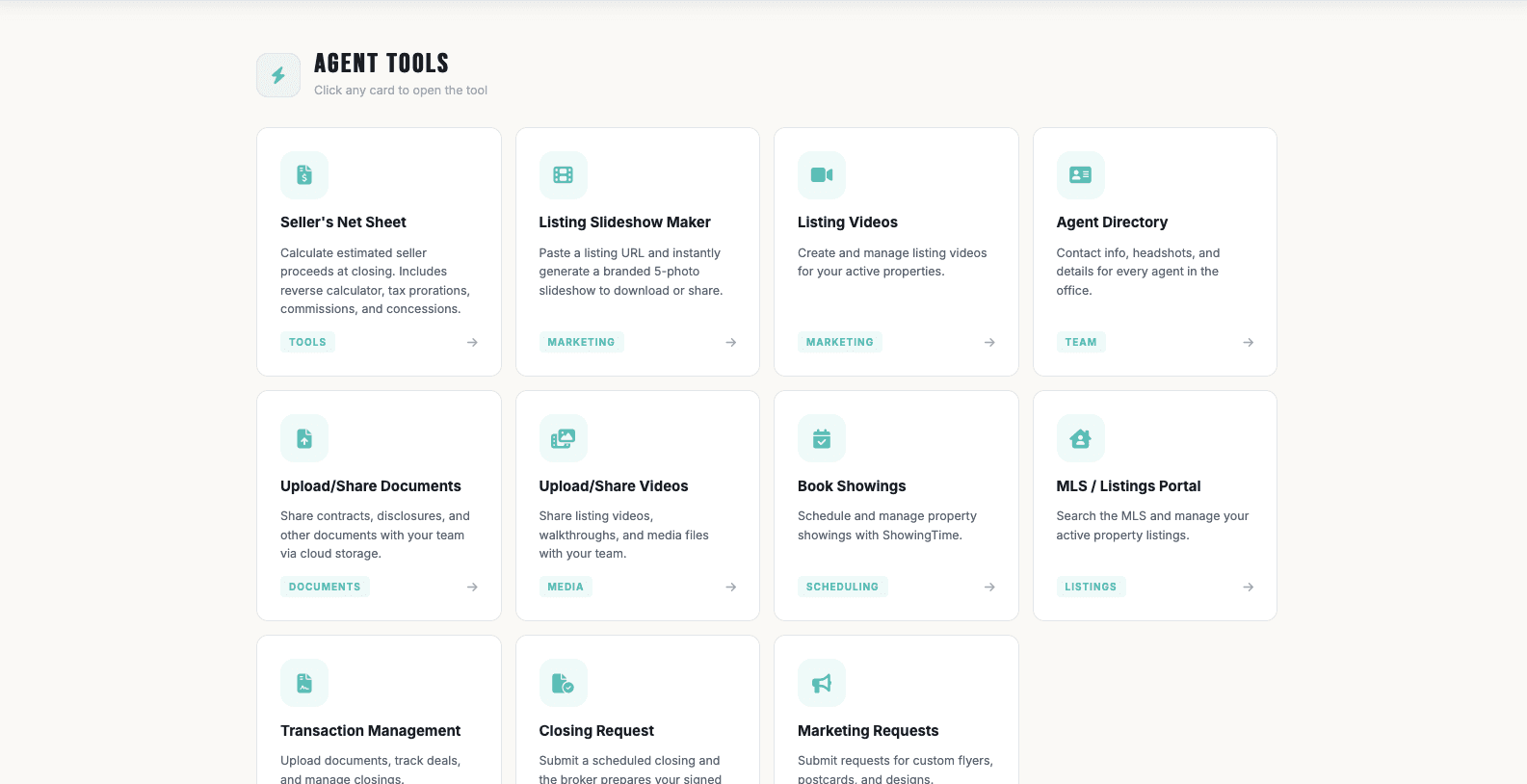The height and width of the screenshot is (784, 1527).
Task: Click the Transaction Management contract icon
Action: coord(304,684)
